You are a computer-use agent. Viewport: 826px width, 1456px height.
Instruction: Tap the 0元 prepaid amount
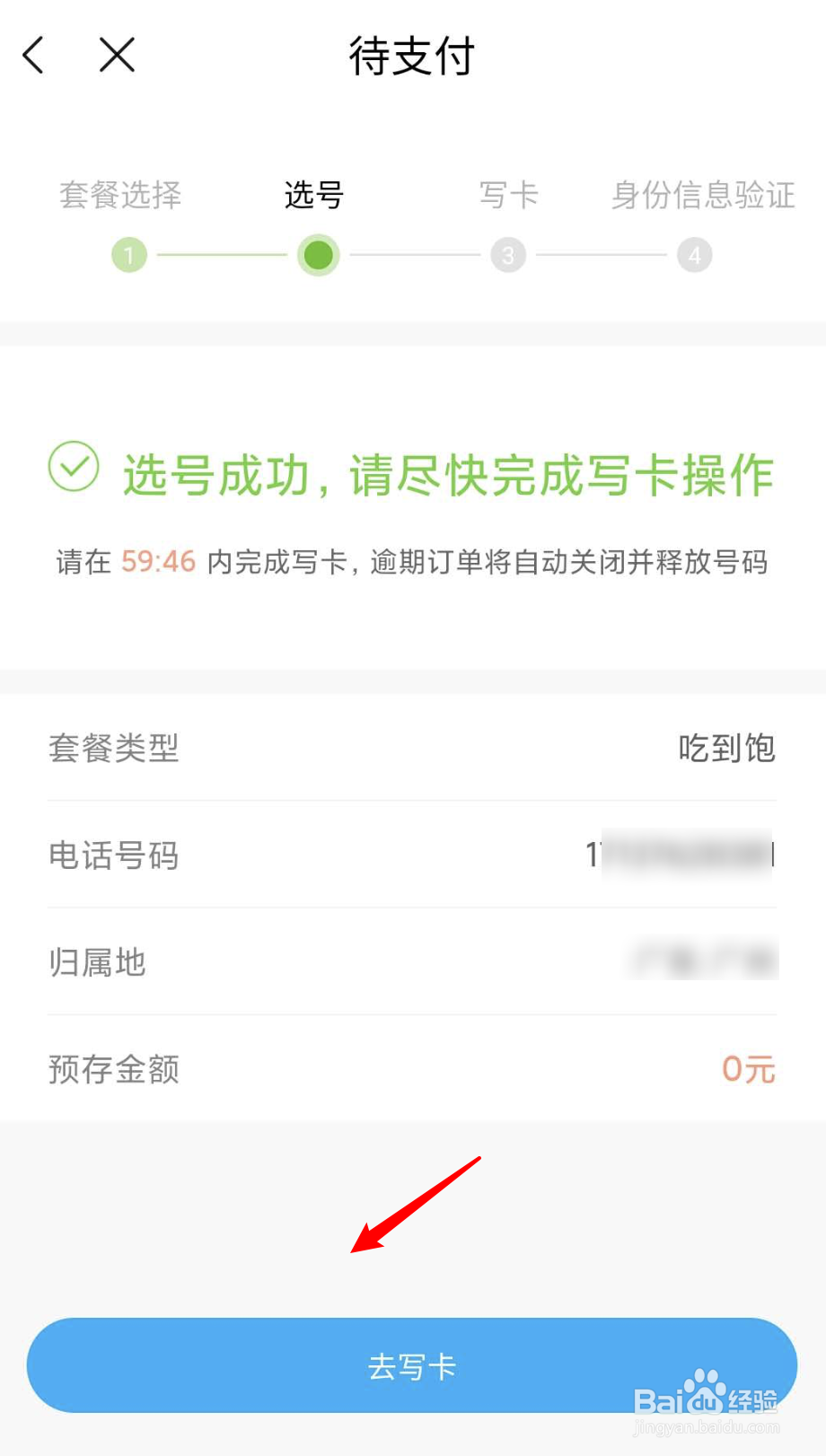(748, 1069)
